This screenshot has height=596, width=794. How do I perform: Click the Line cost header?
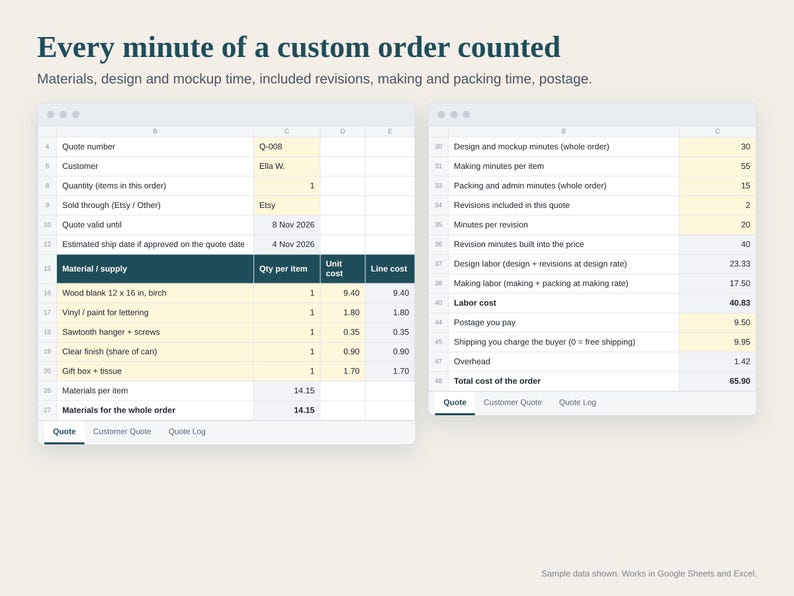390,269
